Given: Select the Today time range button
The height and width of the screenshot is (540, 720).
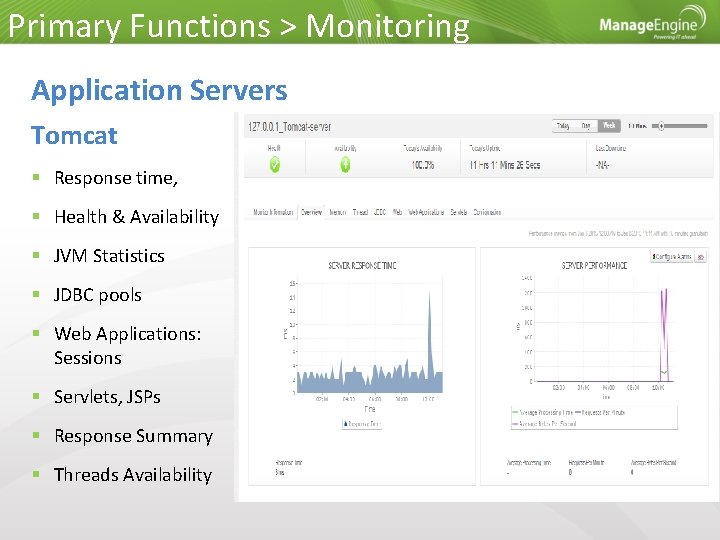Looking at the screenshot, I should 562,126.
